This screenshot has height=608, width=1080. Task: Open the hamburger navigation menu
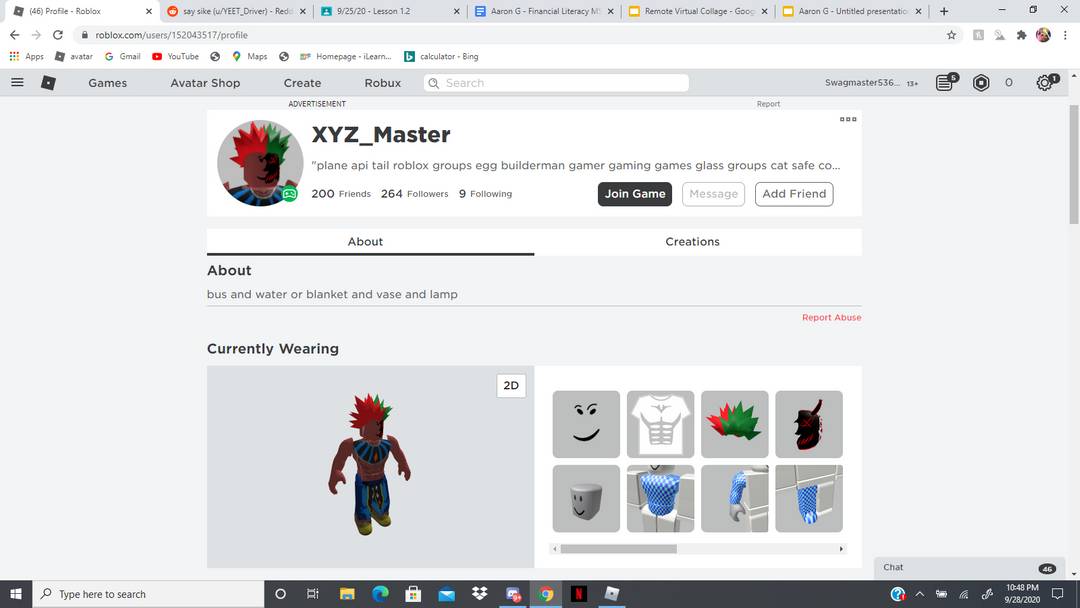coord(17,83)
